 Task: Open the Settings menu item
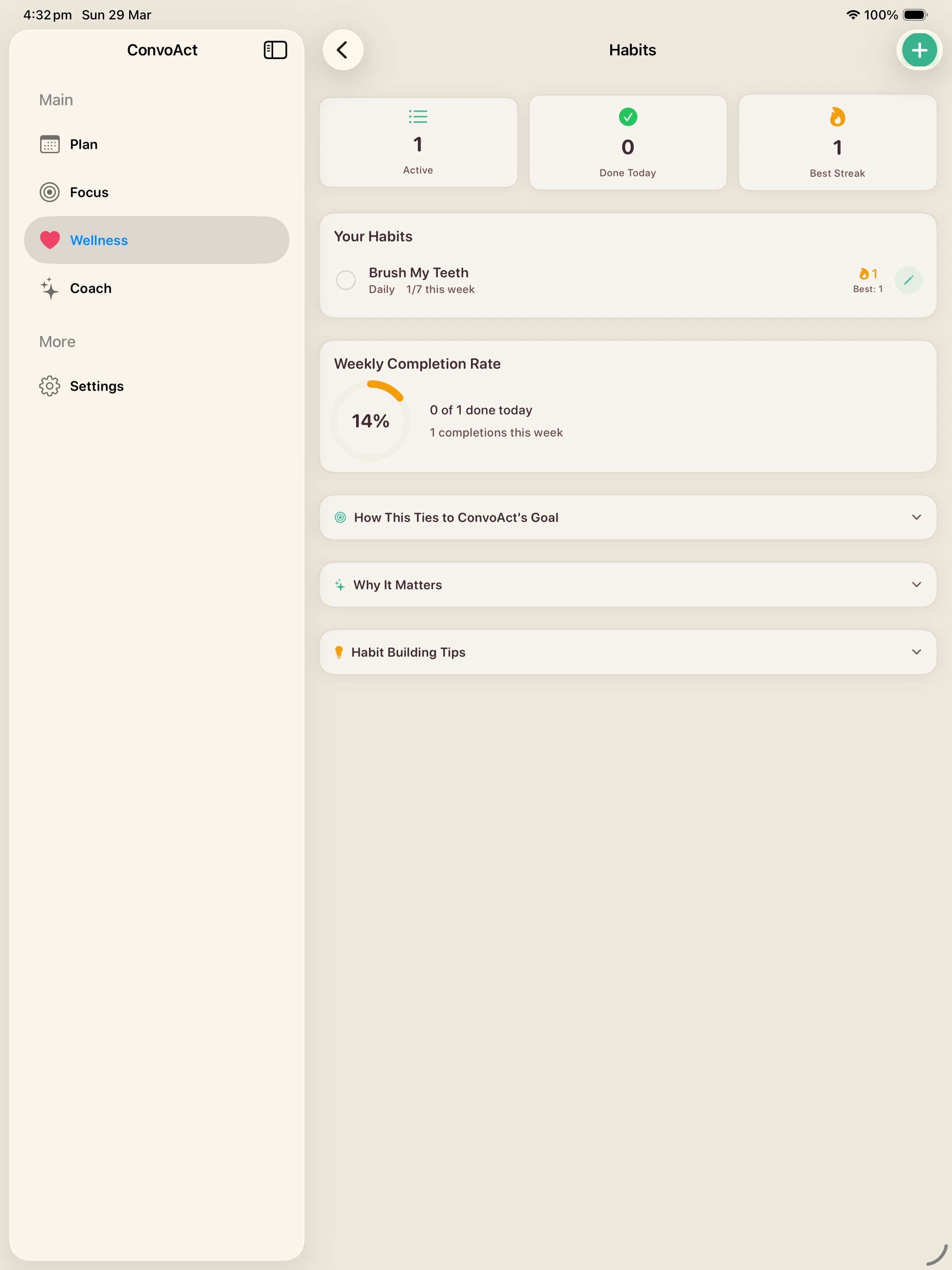pos(156,386)
